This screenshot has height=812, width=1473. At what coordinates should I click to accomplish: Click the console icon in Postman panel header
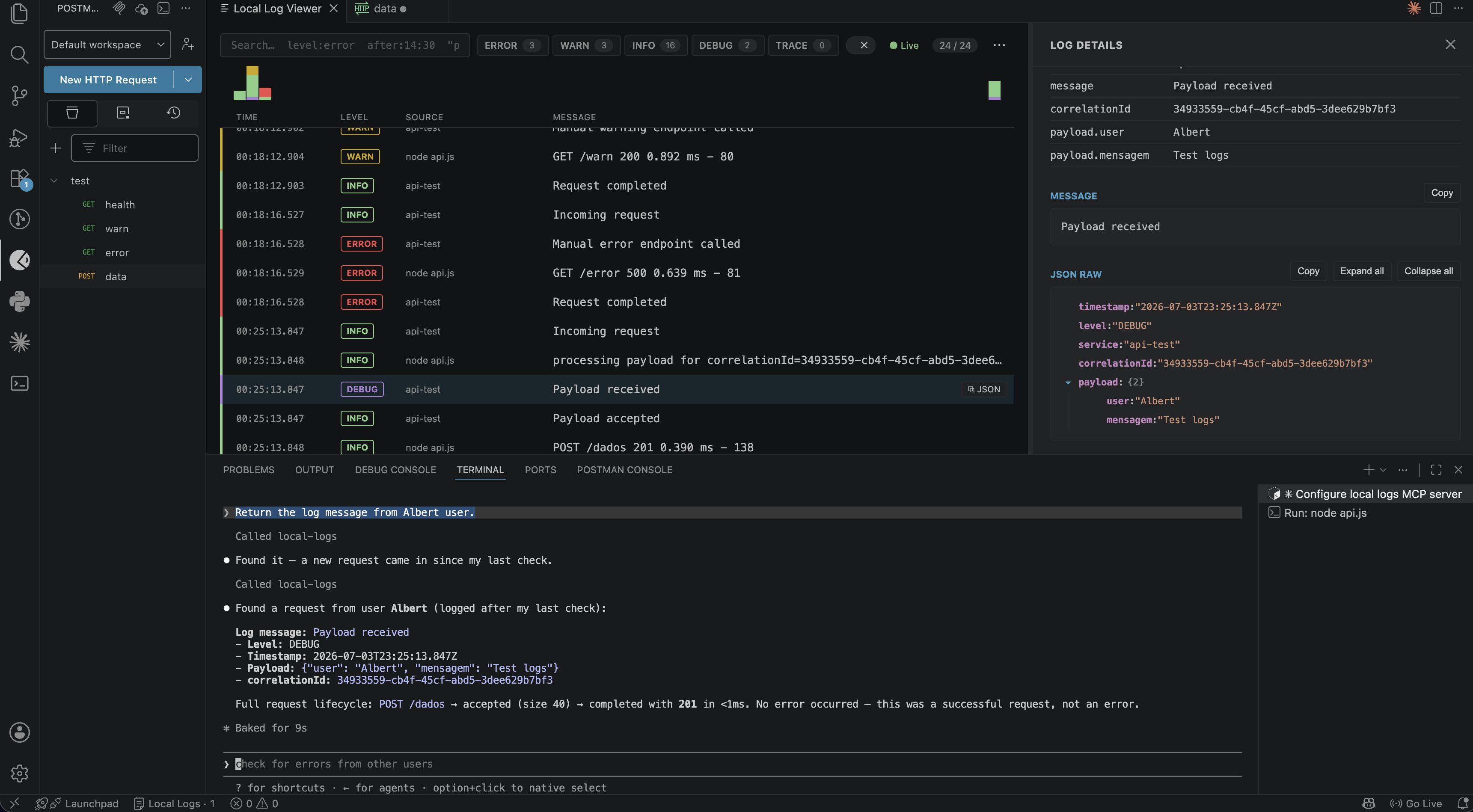click(163, 8)
